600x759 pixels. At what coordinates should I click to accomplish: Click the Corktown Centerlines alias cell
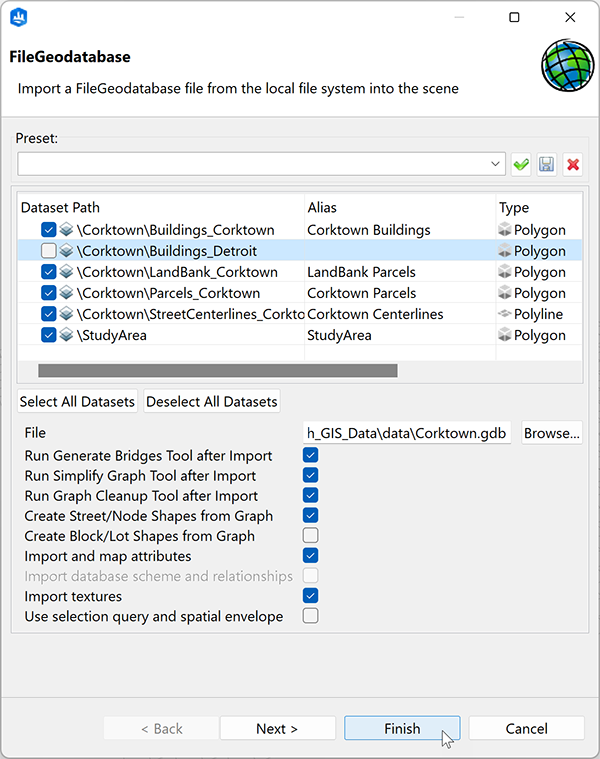tap(375, 314)
